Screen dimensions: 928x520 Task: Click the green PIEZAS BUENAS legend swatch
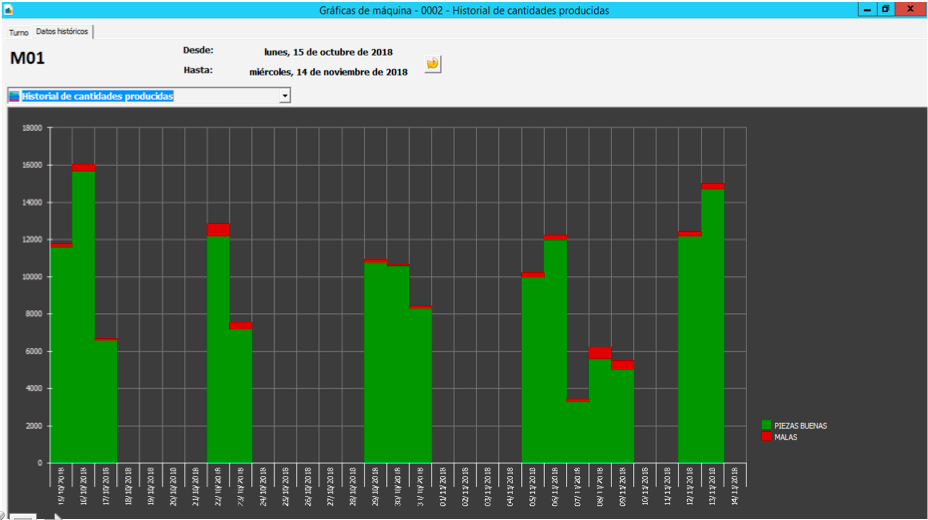click(766, 425)
